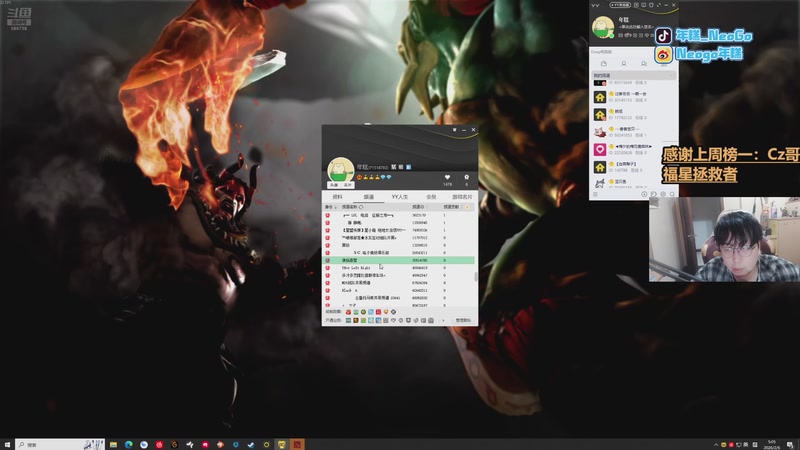Click the medal badge icon beside the heart
Viewport: 800px width, 450px height.
click(466, 178)
